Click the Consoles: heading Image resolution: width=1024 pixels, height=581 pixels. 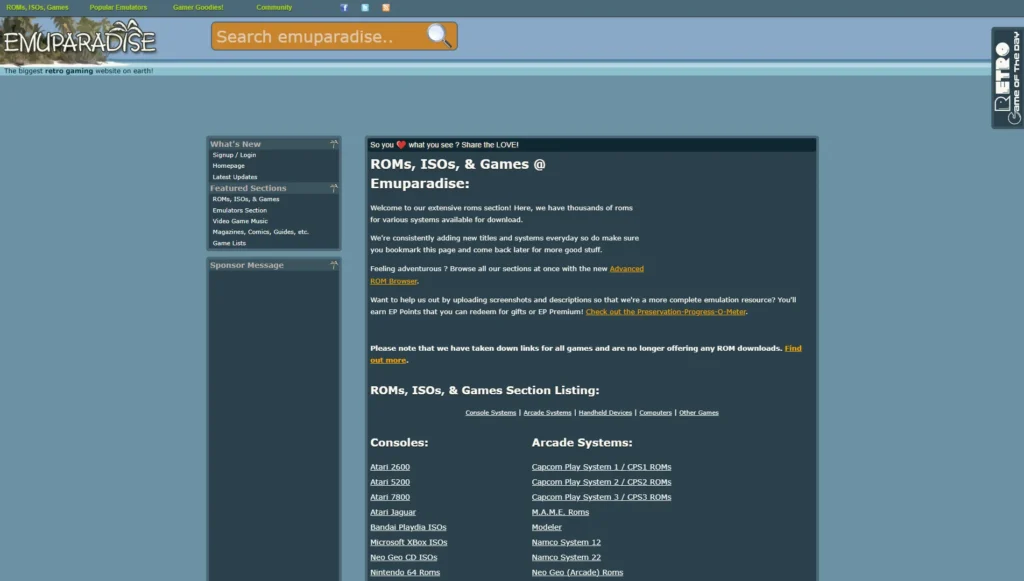pyautogui.click(x=399, y=443)
